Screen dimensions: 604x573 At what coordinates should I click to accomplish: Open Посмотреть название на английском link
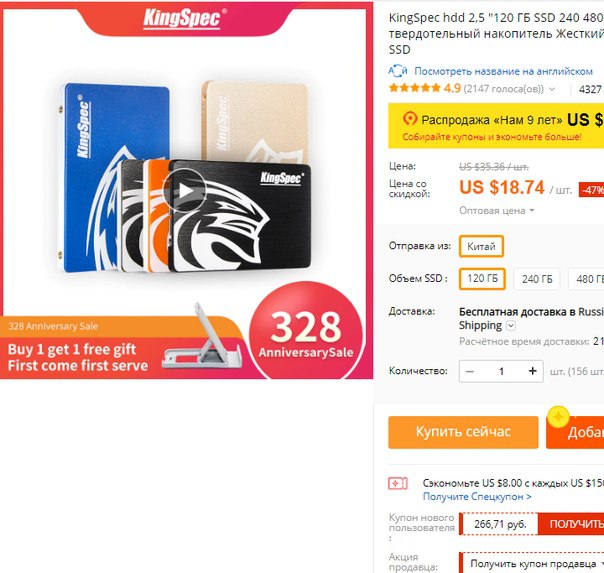click(x=503, y=71)
